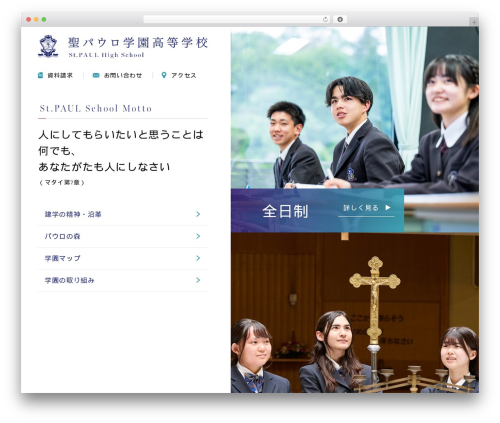The width and height of the screenshot is (500, 423).
Task: Open the 資料請求 link
Action: pyautogui.click(x=60, y=75)
